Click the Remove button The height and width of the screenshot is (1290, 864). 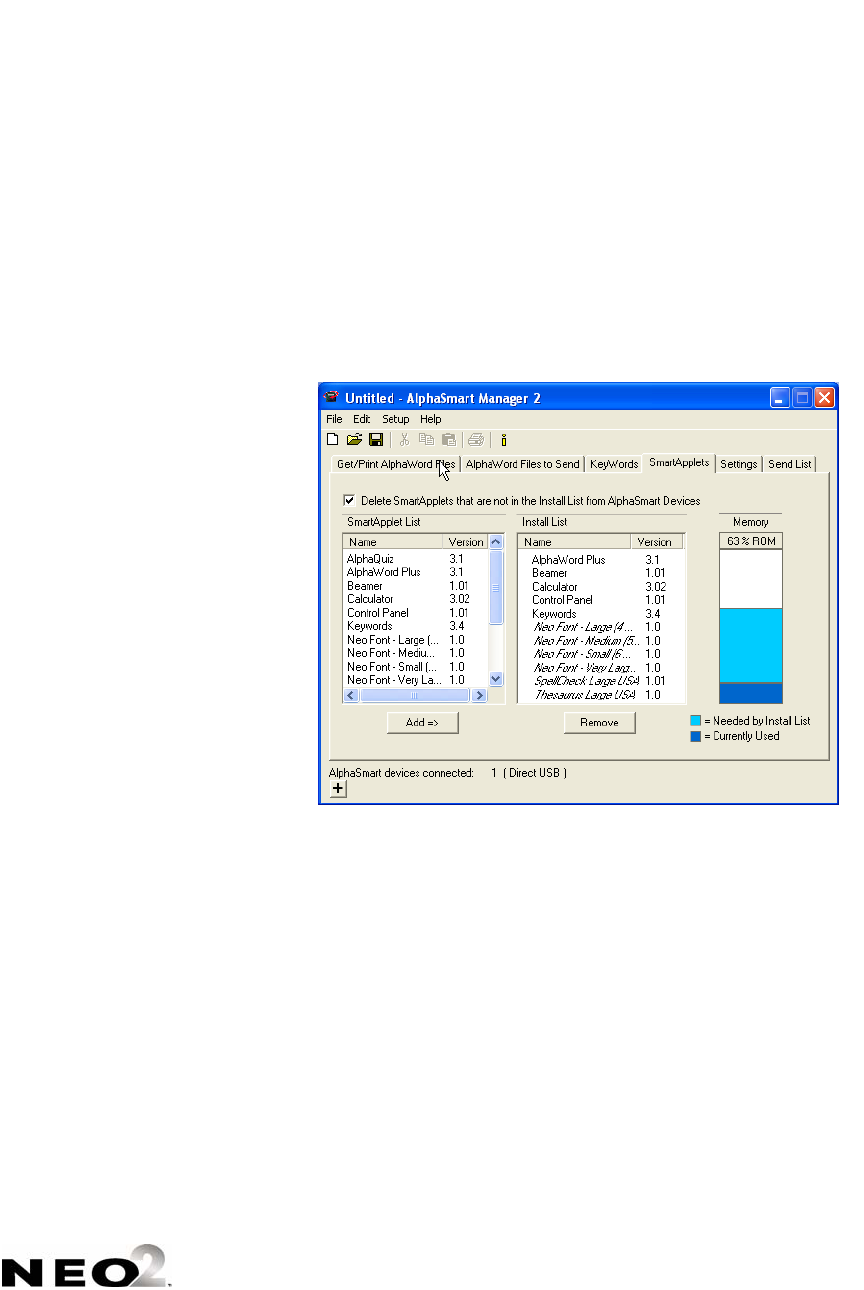[x=599, y=722]
